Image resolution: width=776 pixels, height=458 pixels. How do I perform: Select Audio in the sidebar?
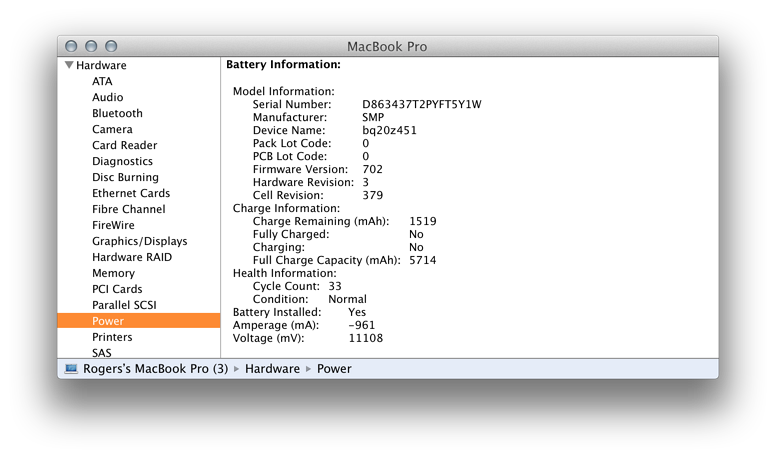coord(107,97)
